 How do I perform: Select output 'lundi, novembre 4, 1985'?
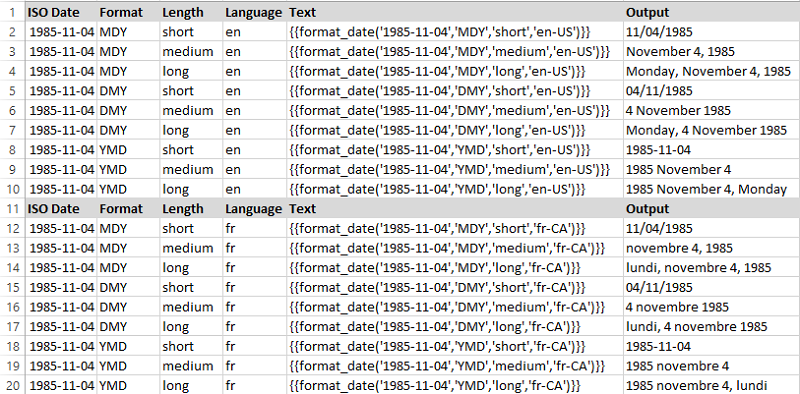(x=711, y=267)
